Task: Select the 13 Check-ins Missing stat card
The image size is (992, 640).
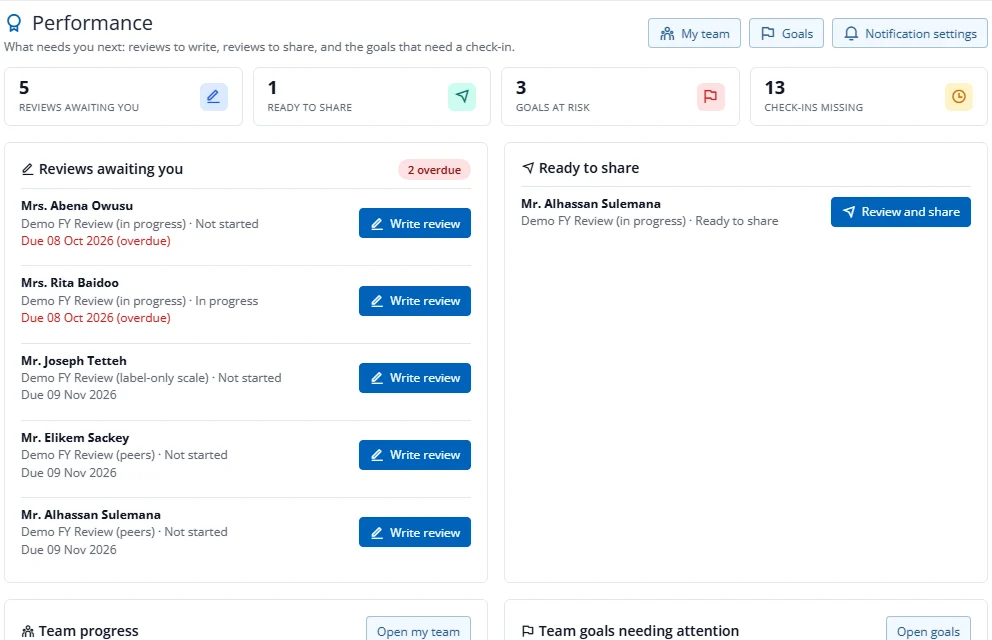Action: tap(869, 97)
